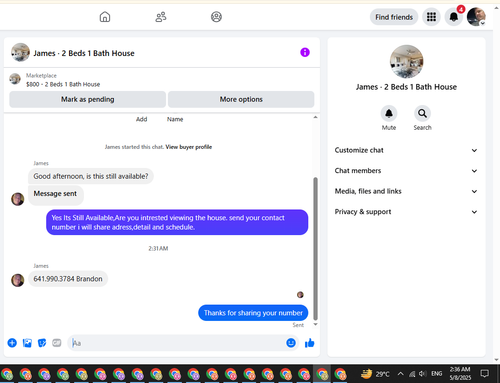Open the network icon in system tray
500x383 pixels.
[412, 374]
